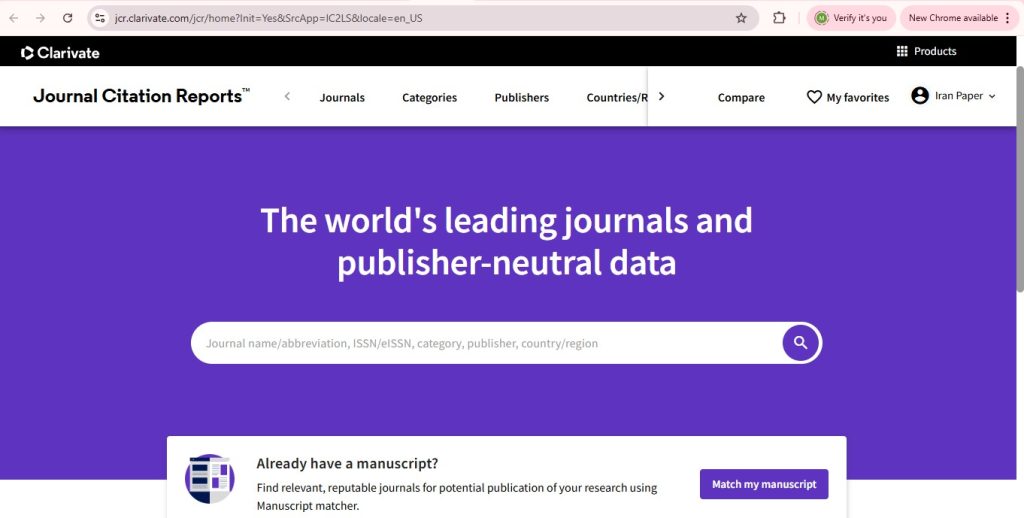Open the Publishers tab

tap(522, 97)
